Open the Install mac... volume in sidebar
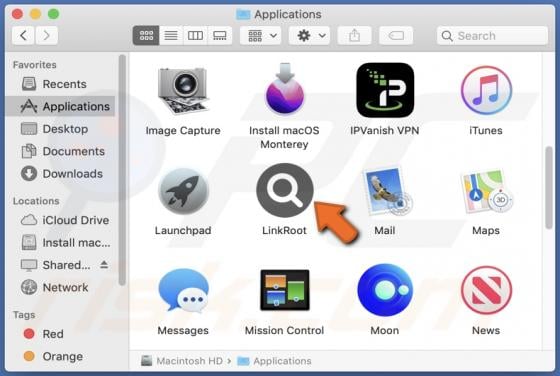This screenshot has width=560, height=376. (61, 242)
